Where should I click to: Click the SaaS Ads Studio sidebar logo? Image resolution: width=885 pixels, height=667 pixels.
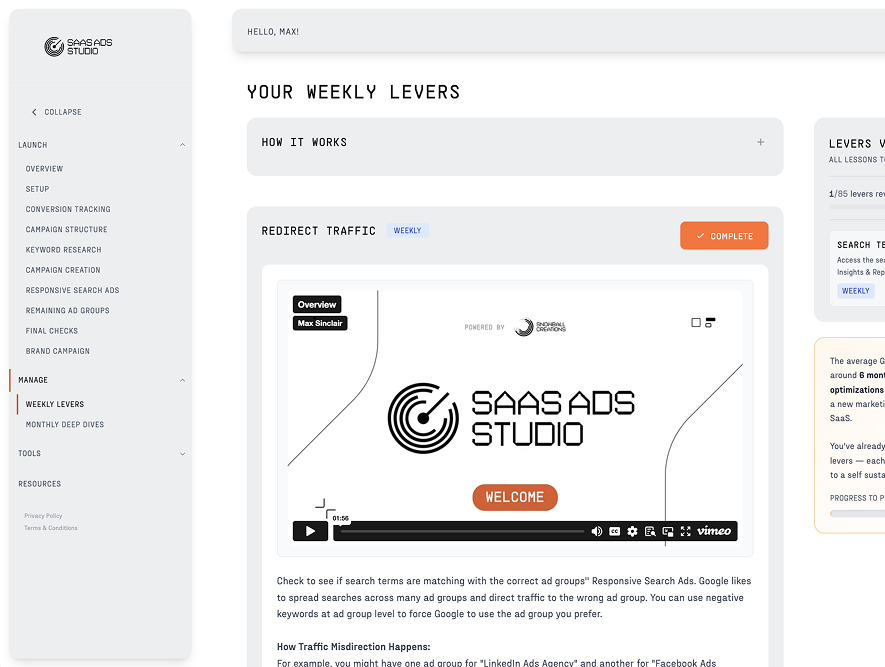78,47
